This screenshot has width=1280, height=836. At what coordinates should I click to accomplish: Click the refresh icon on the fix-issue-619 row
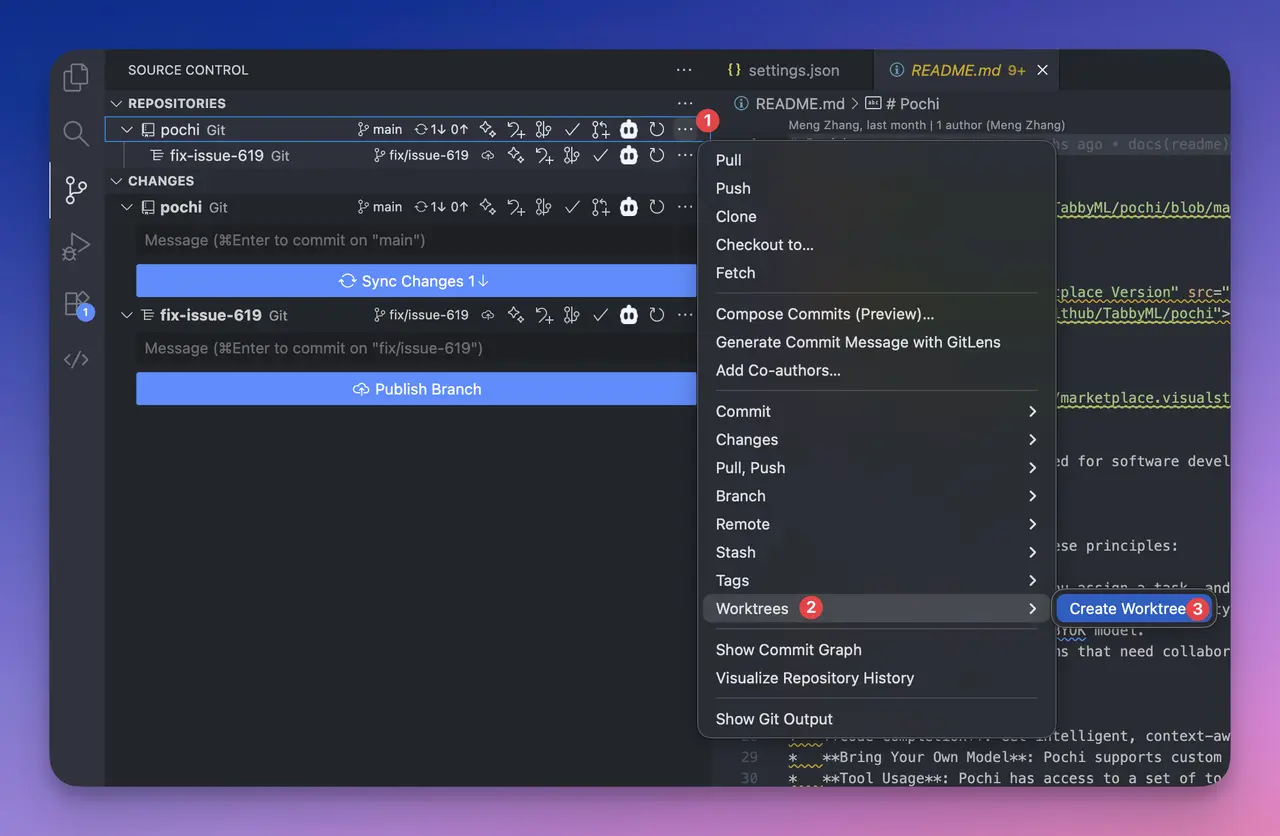[x=657, y=155]
